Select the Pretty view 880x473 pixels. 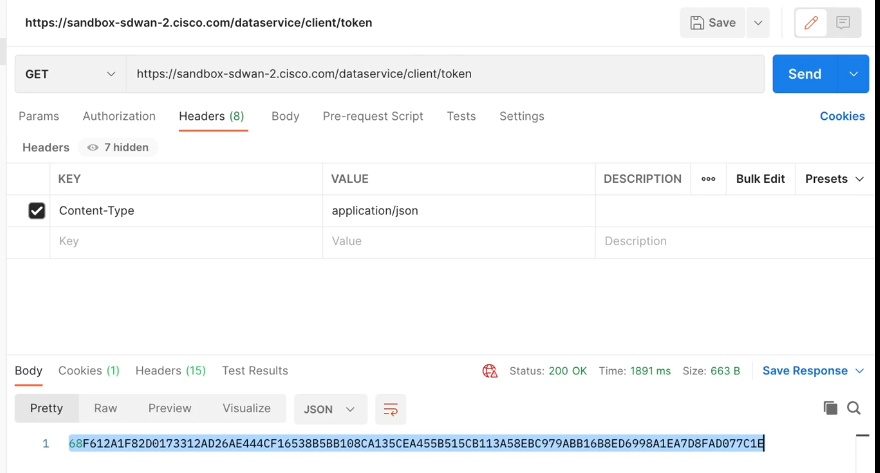47,408
